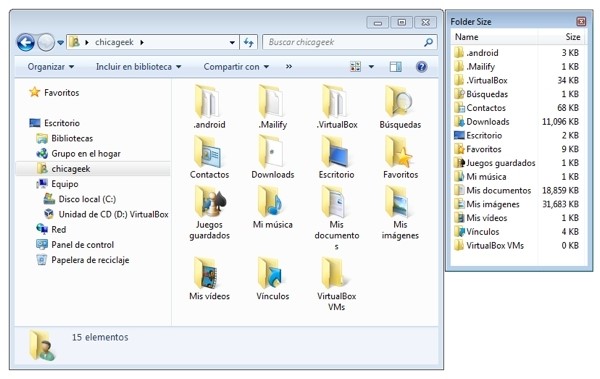This screenshot has width=600, height=379.
Task: Show more toolbar commands chevron
Action: click(289, 67)
